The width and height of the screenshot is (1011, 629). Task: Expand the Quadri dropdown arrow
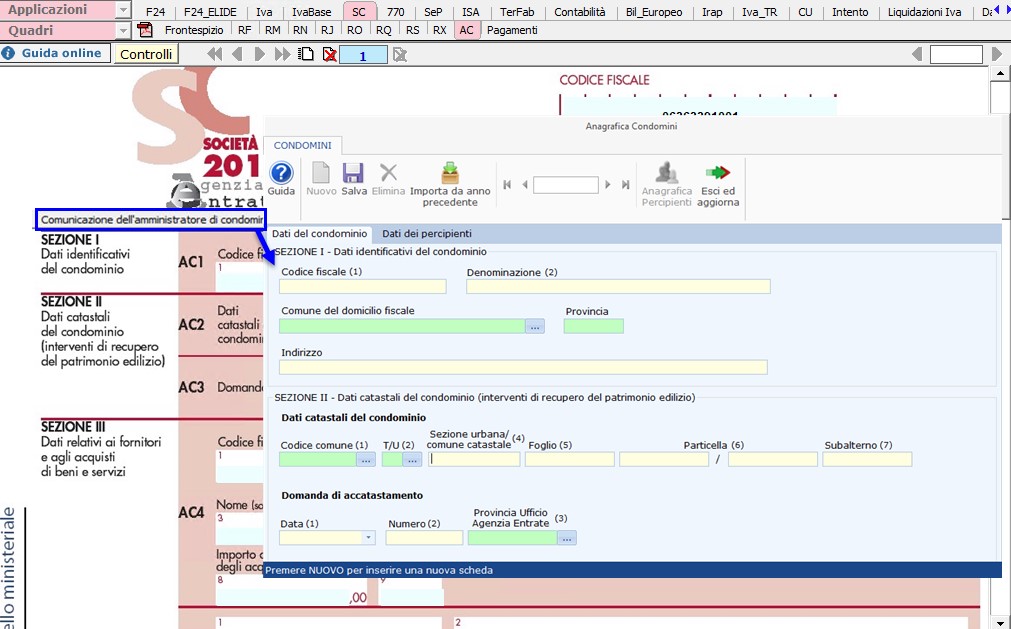(123, 31)
